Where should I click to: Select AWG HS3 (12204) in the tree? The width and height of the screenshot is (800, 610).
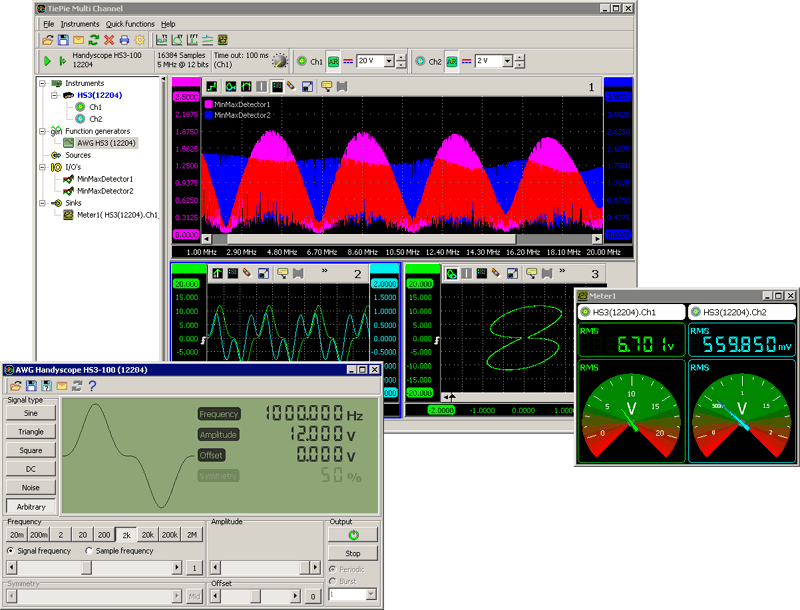106,143
